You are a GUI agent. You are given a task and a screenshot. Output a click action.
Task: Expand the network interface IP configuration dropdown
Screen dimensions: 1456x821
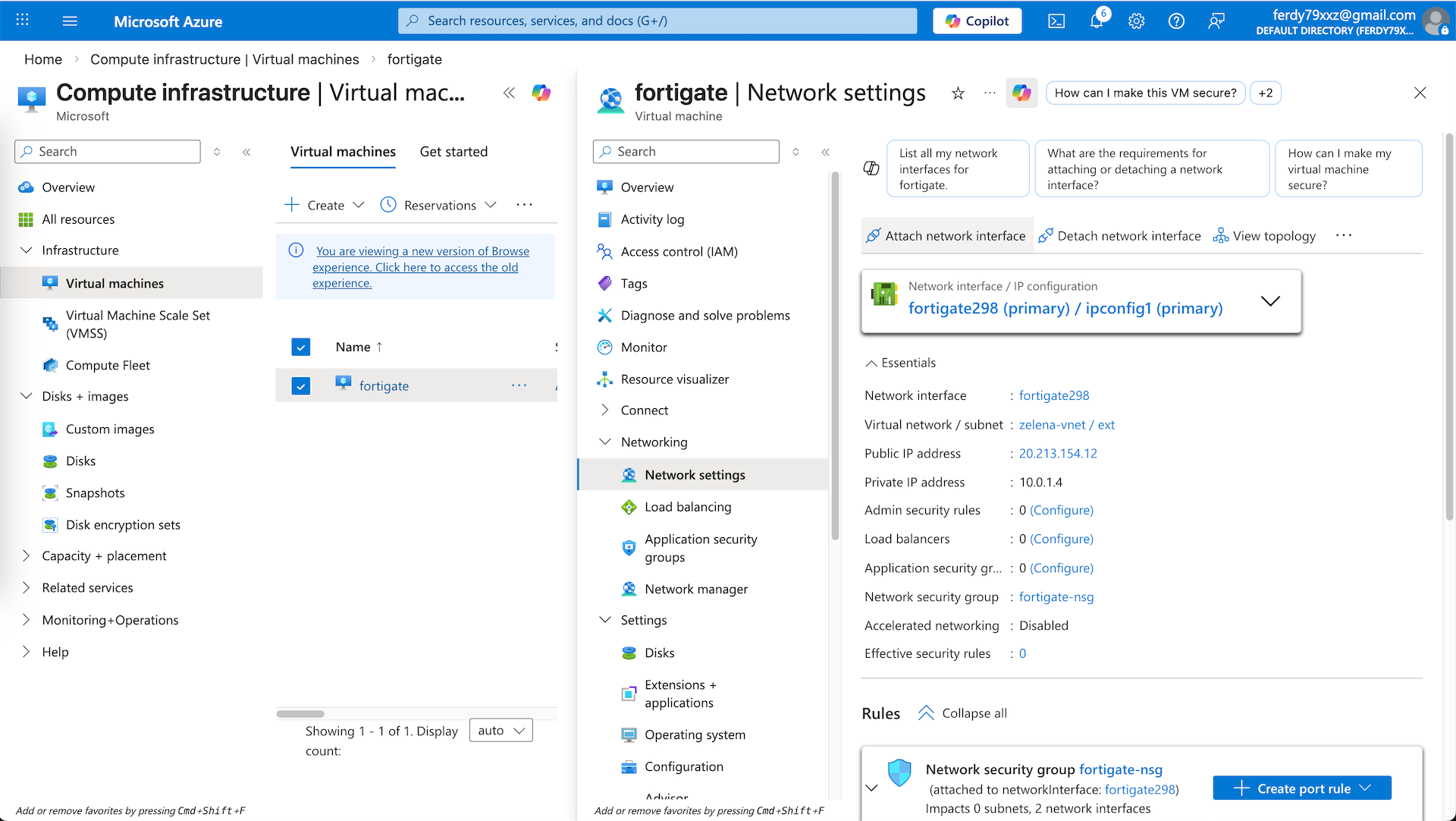point(1270,301)
